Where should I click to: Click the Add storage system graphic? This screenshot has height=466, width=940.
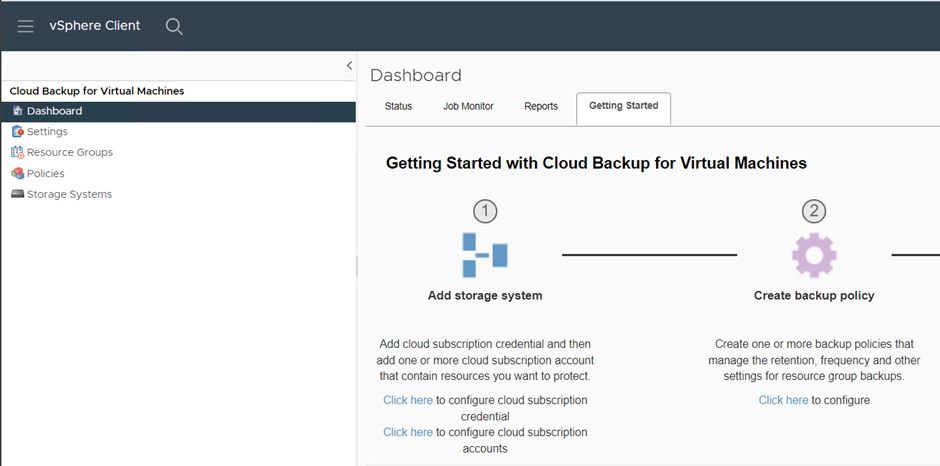tap(485, 255)
